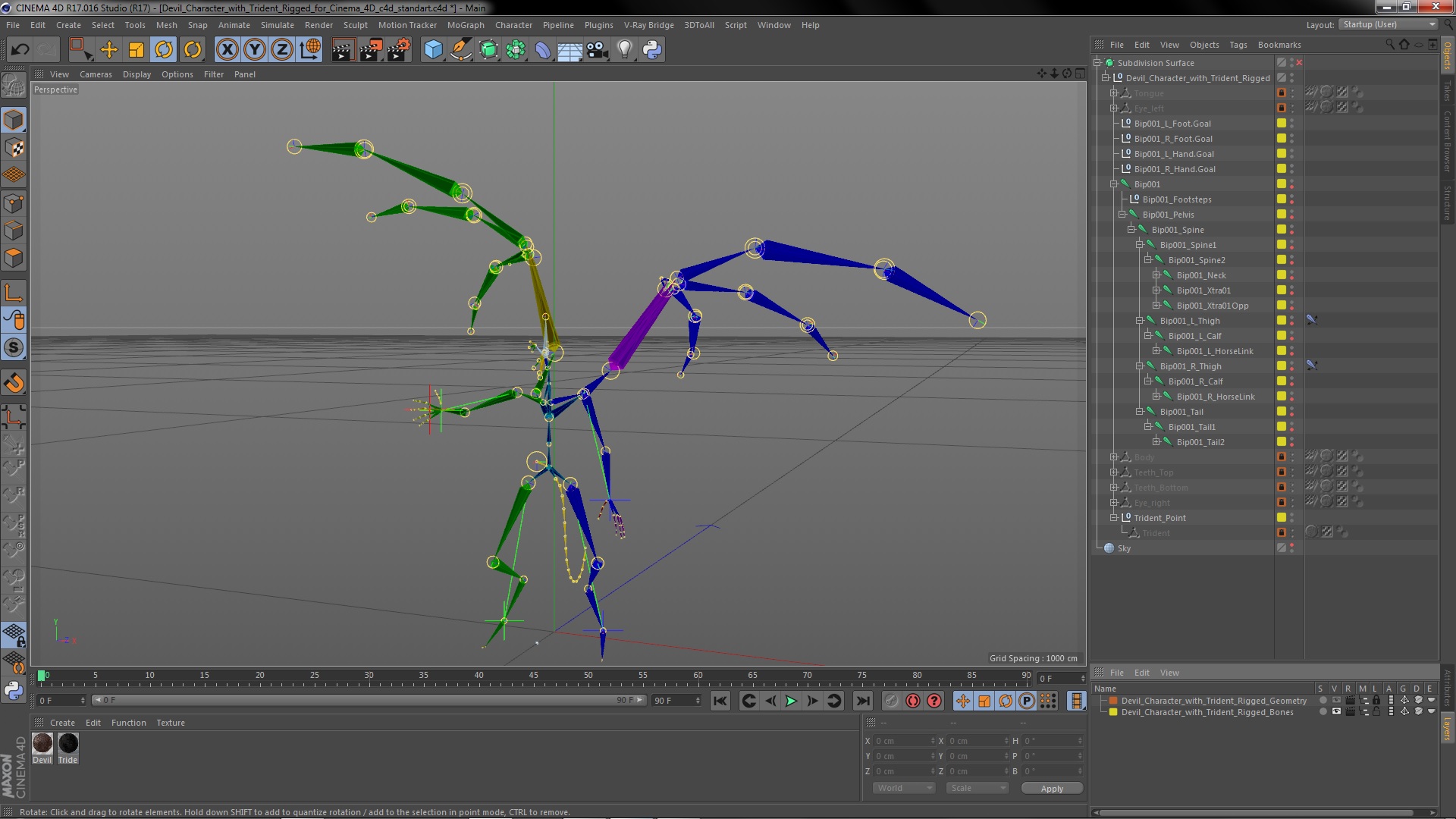Click the Go to Start button
Viewport: 1456px width, 819px height.
[x=720, y=701]
